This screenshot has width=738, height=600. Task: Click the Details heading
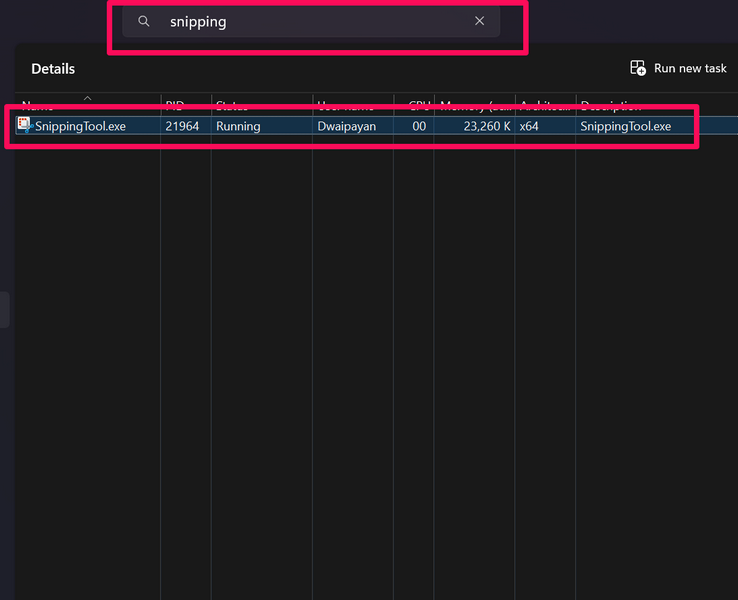[x=53, y=69]
